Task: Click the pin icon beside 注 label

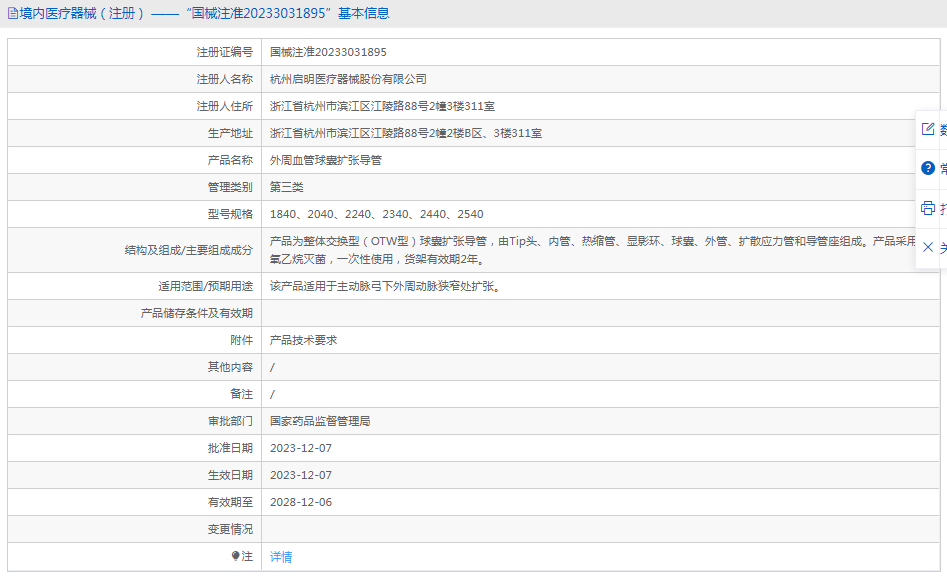Action: (x=236, y=556)
